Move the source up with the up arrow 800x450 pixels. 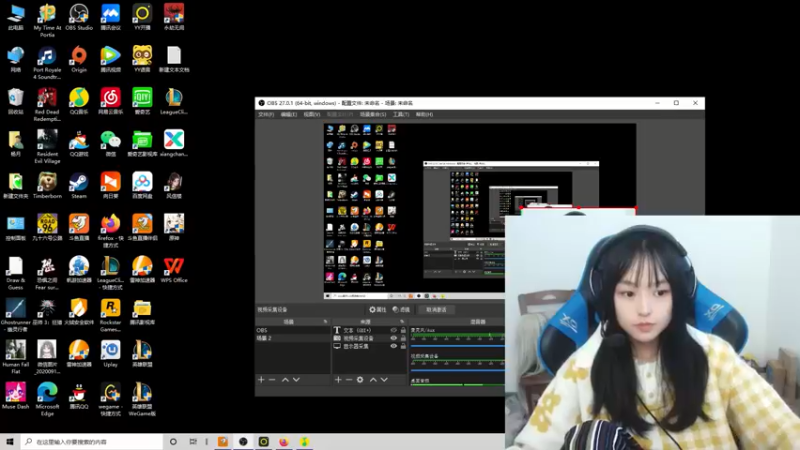coord(373,380)
